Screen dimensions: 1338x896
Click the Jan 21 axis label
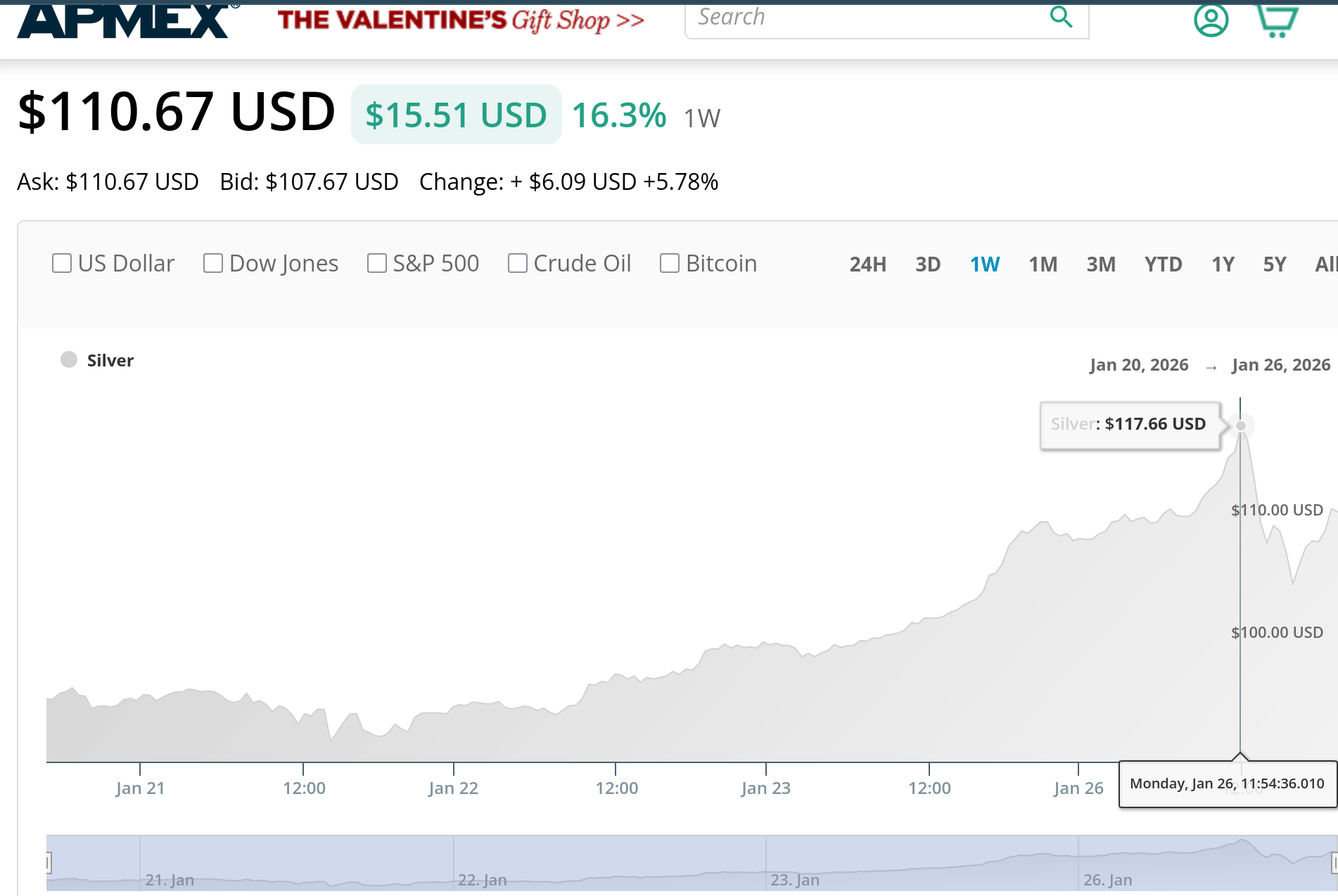(140, 788)
